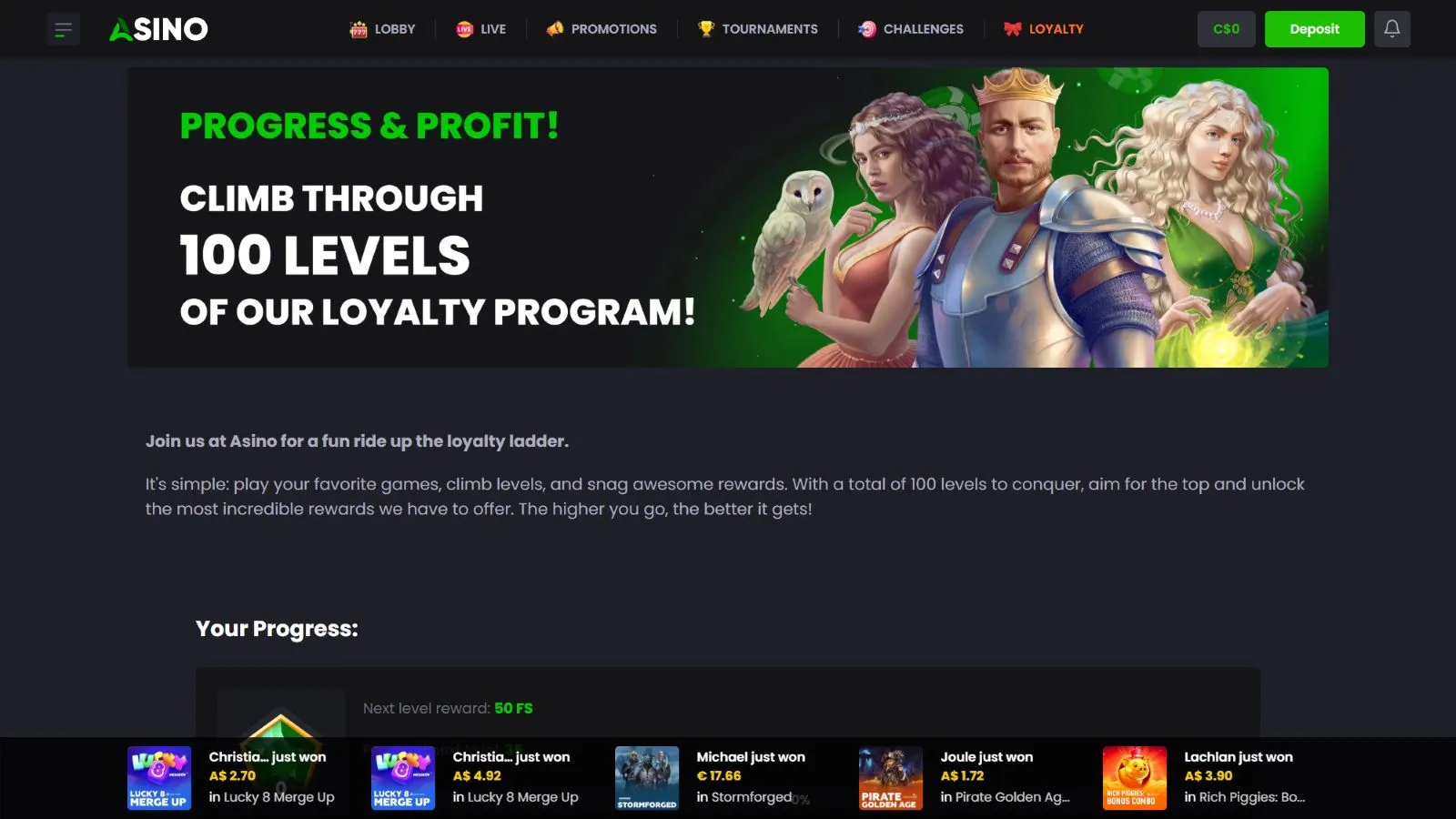Open the Pirate Golden Age thumbnail
The height and width of the screenshot is (819, 1456).
click(x=891, y=778)
